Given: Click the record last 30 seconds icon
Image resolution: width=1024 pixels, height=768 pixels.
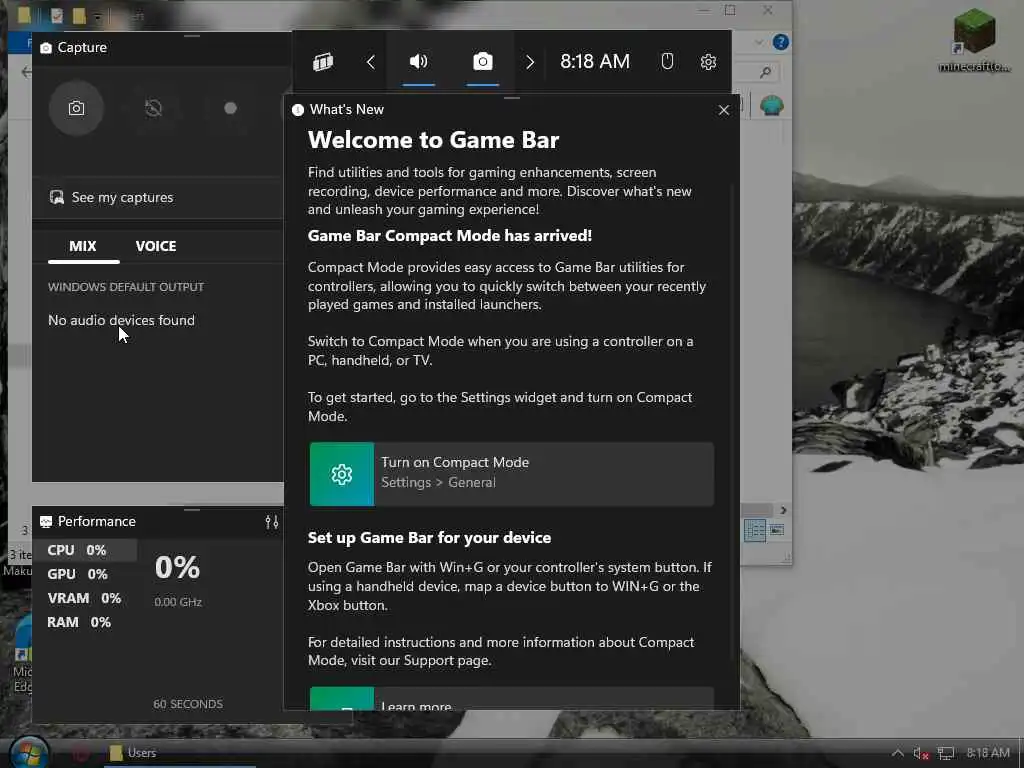Looking at the screenshot, I should (x=153, y=108).
